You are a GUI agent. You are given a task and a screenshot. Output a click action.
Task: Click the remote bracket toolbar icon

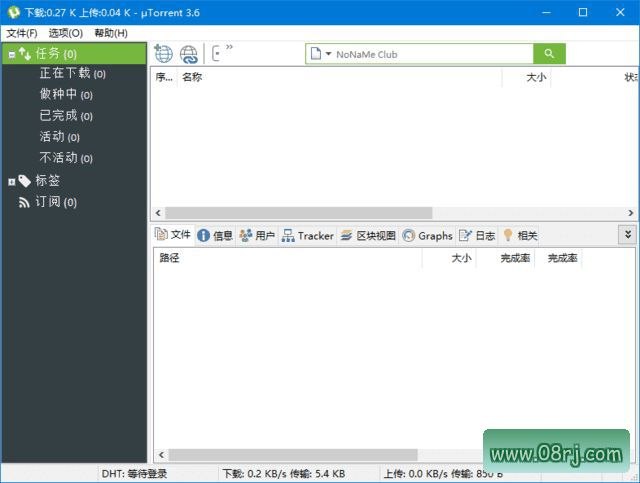[x=216, y=53]
